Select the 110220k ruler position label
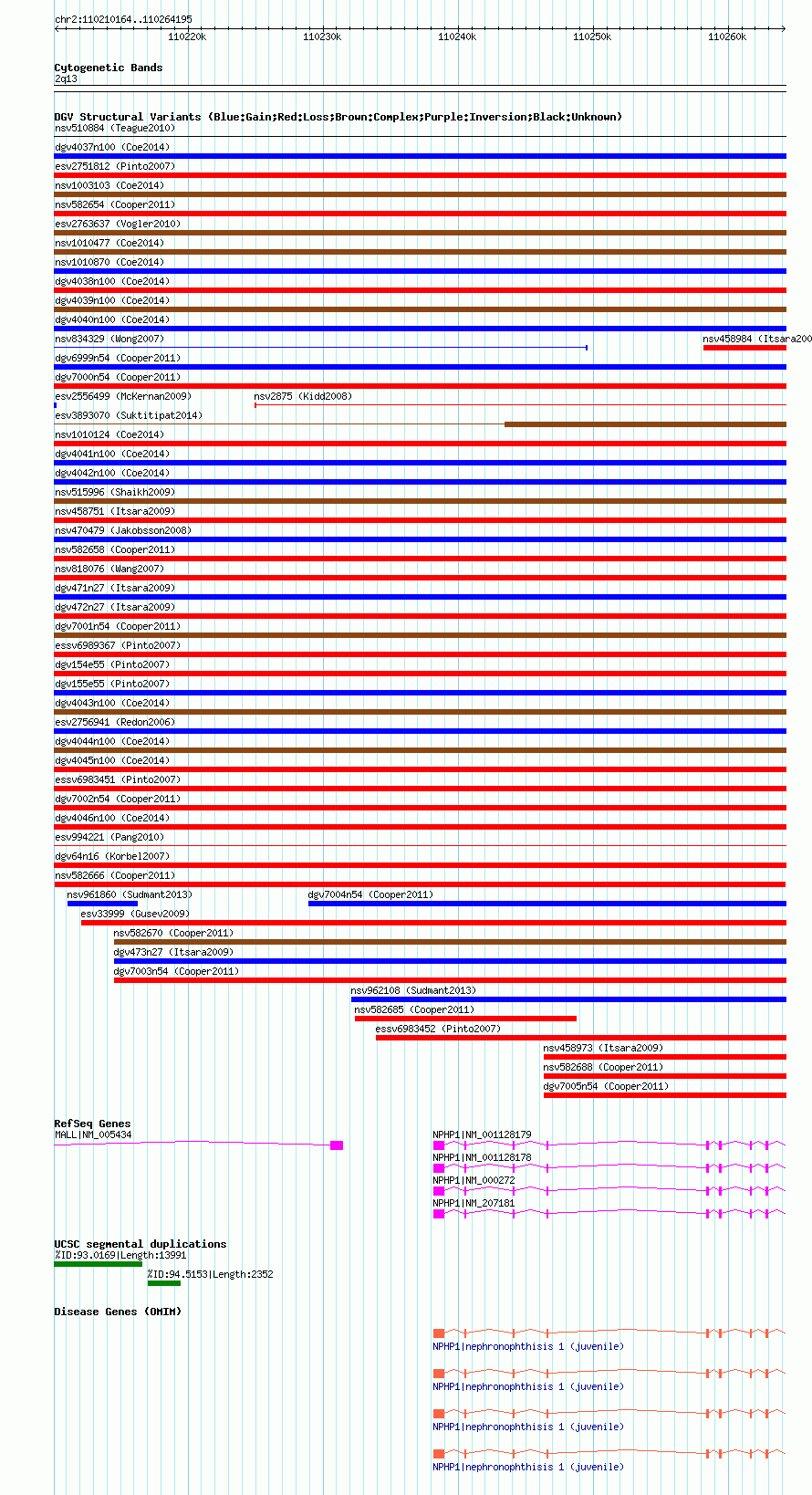812x1495 pixels. point(187,37)
